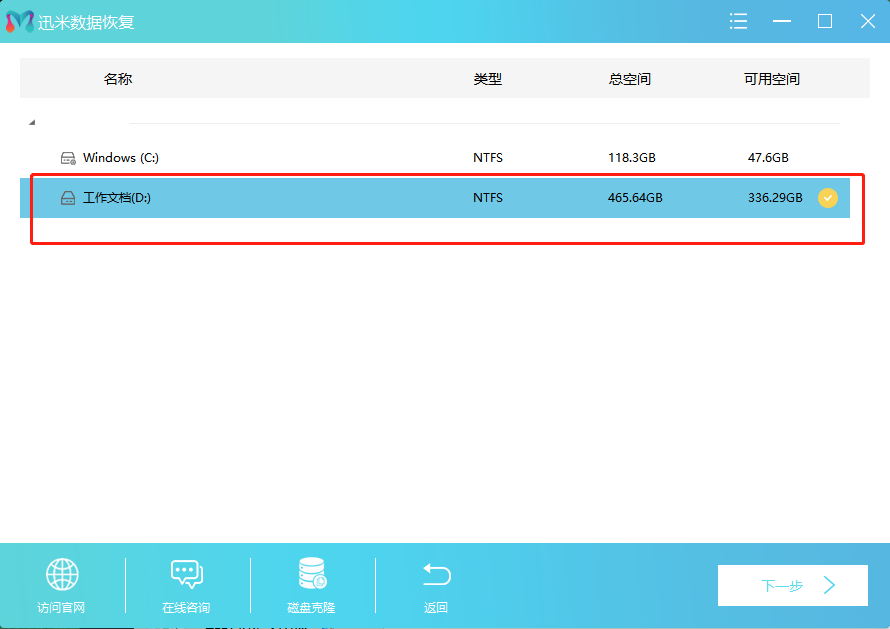Sort by the 可用空间 column header
This screenshot has height=629, width=890.
click(x=771, y=79)
